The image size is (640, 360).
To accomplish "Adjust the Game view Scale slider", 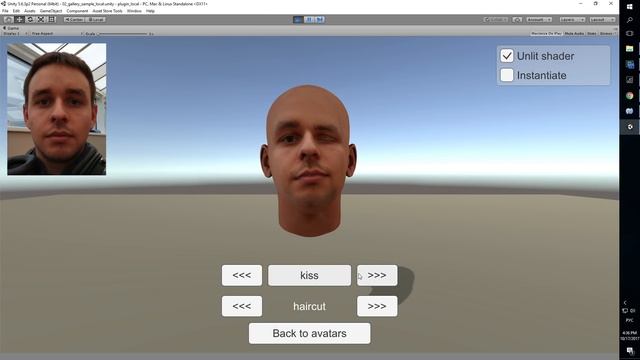I will click(122, 33).
